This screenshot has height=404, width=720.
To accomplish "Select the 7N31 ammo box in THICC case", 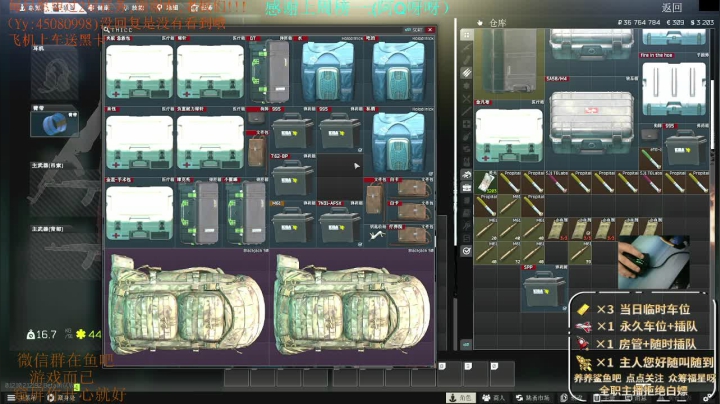I will tap(339, 224).
